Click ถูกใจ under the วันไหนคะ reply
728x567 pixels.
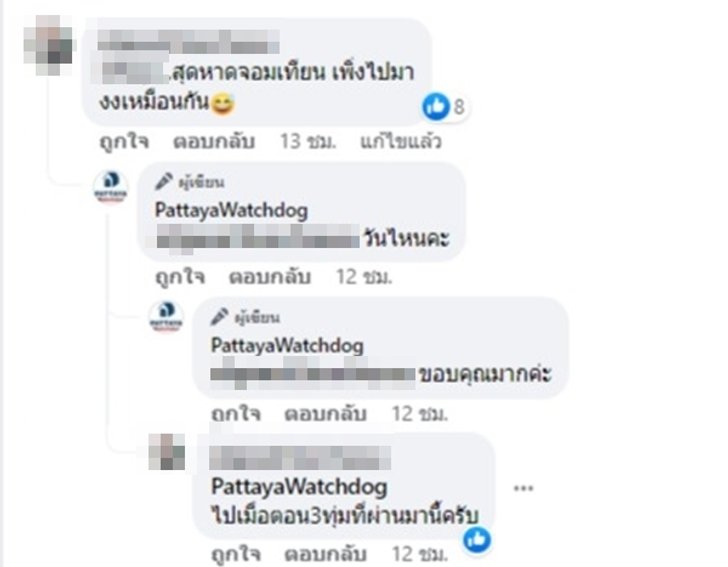180,277
